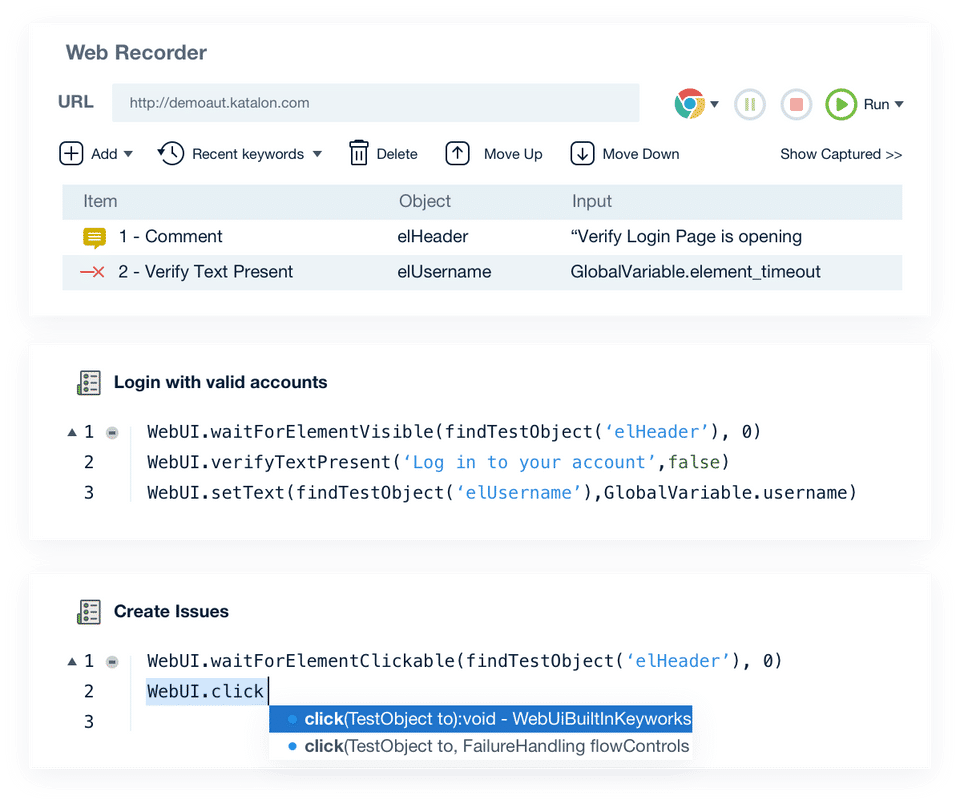Click the fold circle on Login script line 1
The image size is (960, 805).
(x=112, y=433)
